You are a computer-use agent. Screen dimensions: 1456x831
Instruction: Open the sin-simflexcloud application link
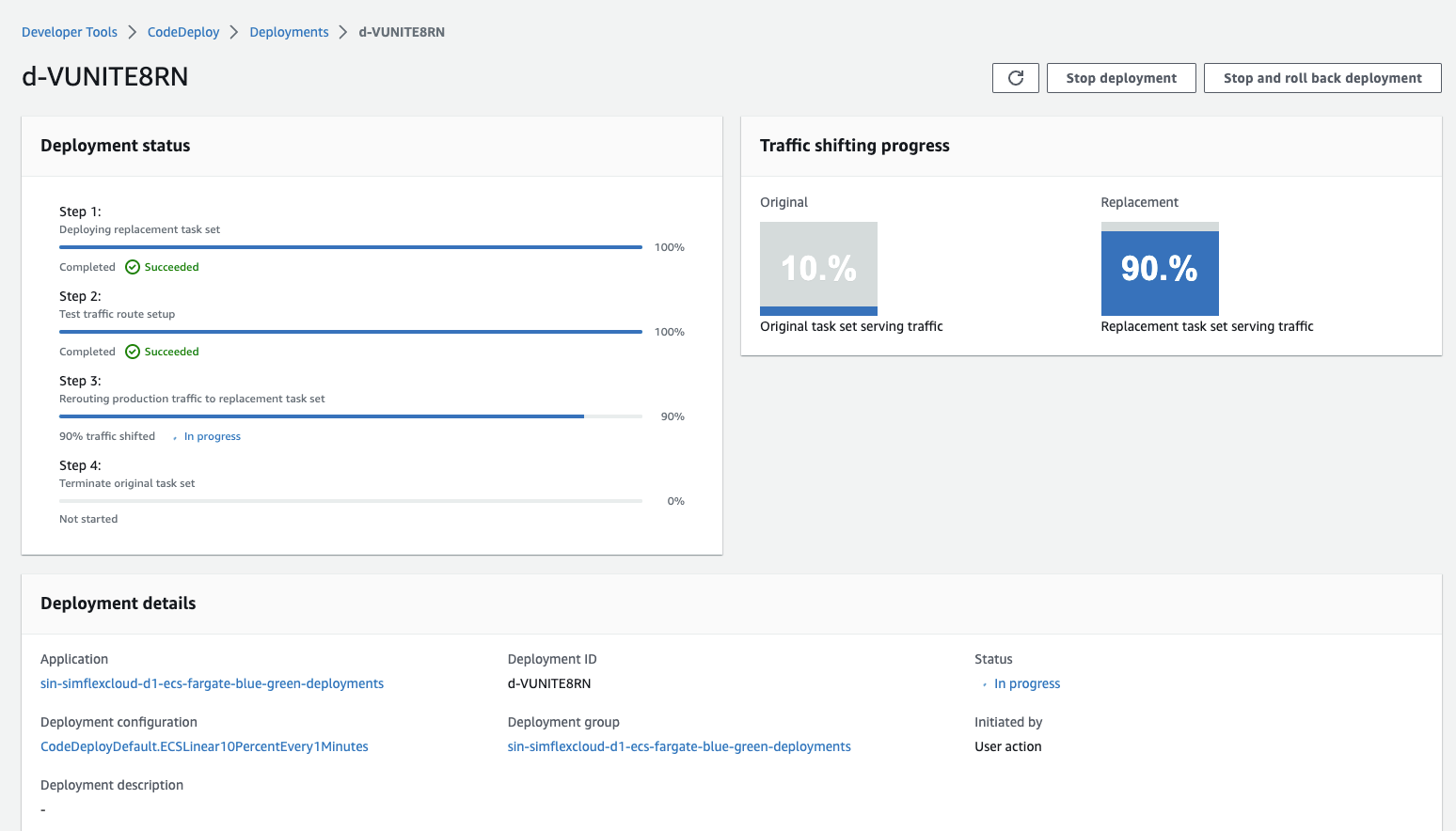point(212,683)
